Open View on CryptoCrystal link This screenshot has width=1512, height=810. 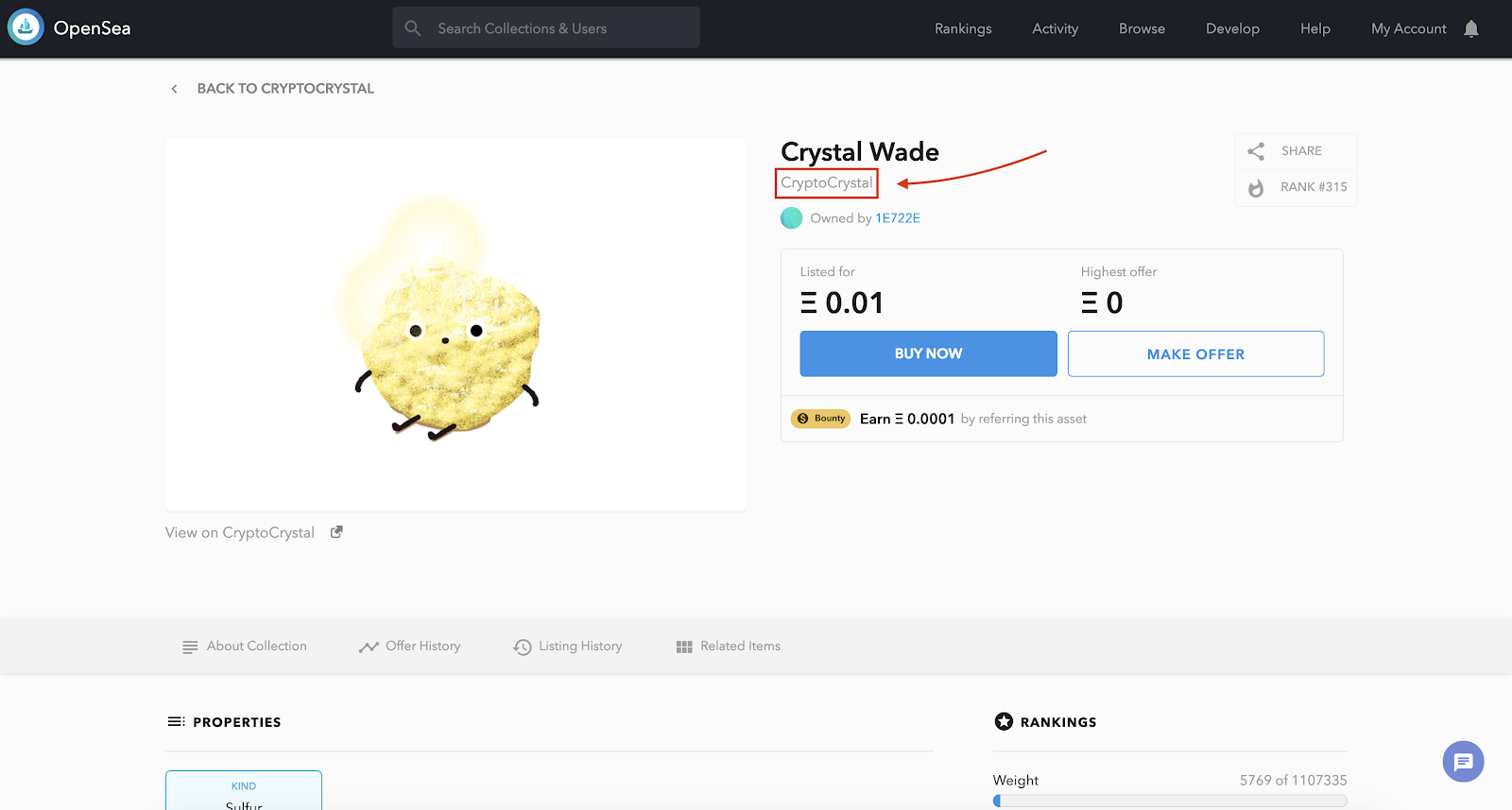click(x=240, y=533)
